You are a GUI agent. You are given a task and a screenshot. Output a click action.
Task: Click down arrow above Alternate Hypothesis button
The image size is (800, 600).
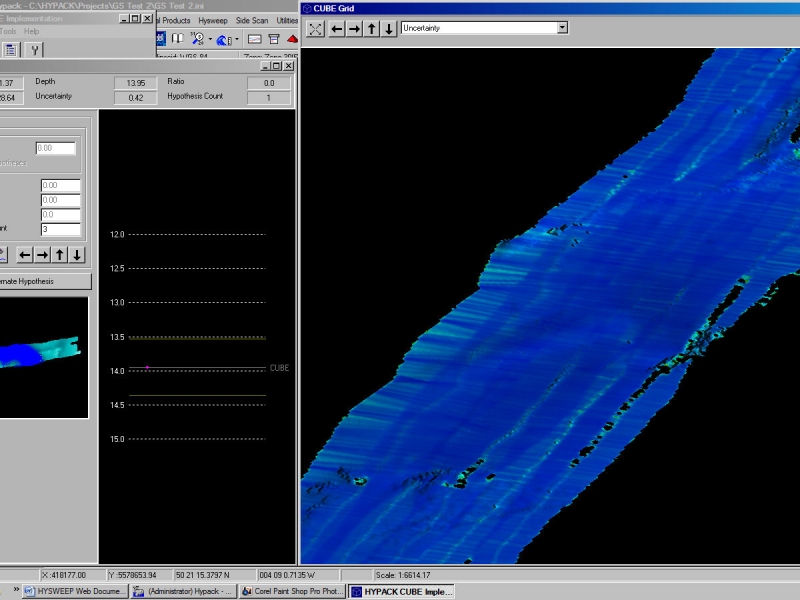[77, 255]
